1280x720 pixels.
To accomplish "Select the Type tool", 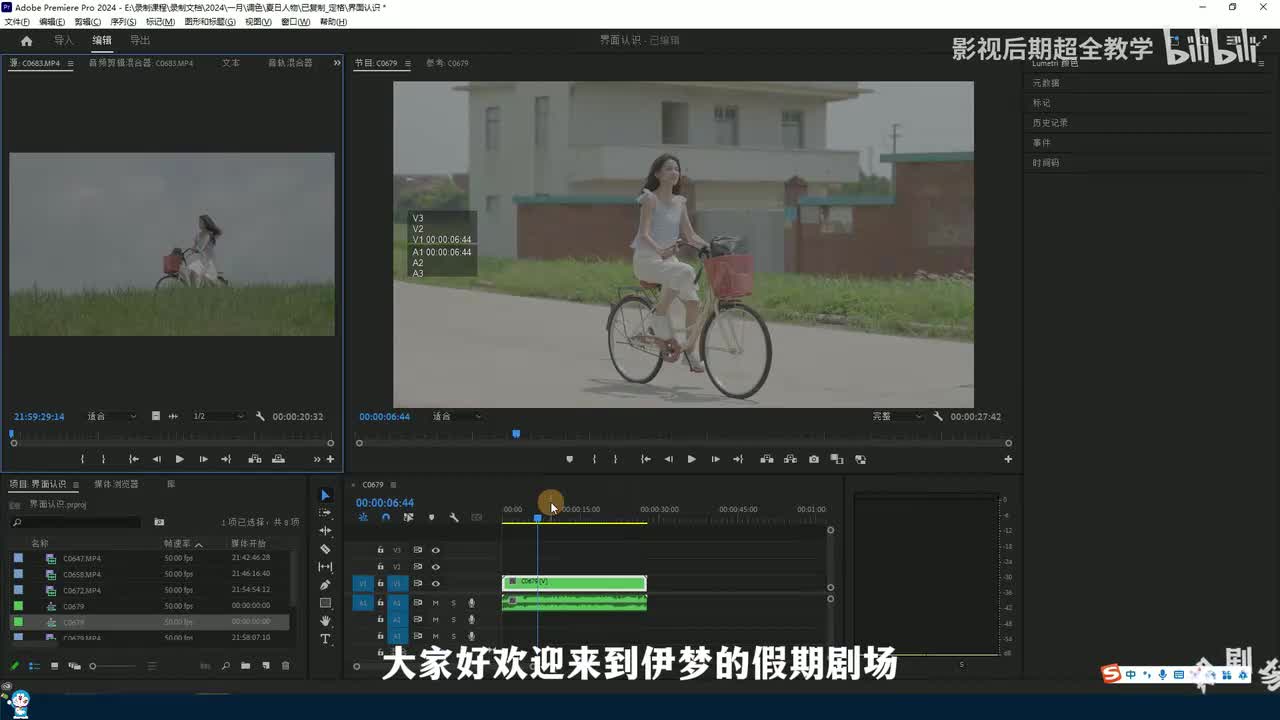I will click(x=325, y=639).
